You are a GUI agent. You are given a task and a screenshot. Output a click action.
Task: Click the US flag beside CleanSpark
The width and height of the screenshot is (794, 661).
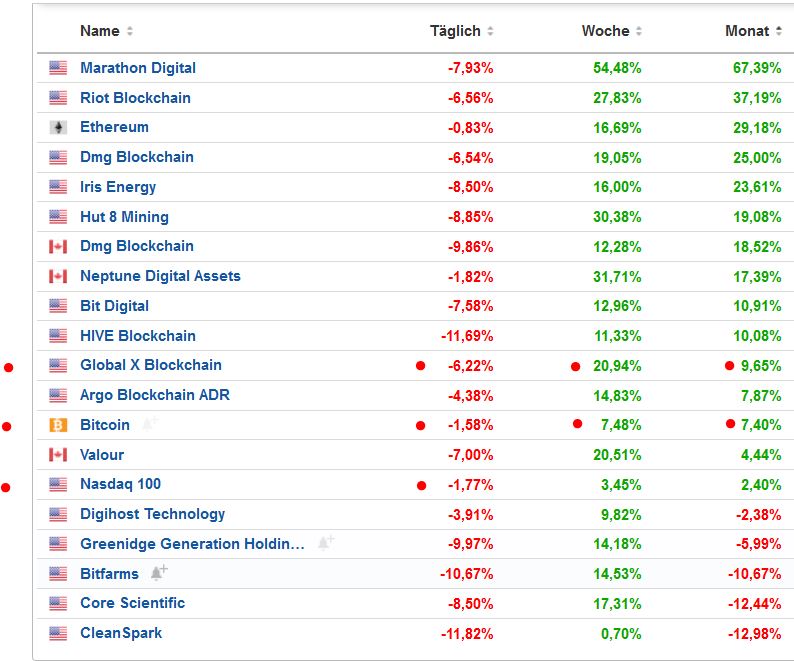coord(58,633)
